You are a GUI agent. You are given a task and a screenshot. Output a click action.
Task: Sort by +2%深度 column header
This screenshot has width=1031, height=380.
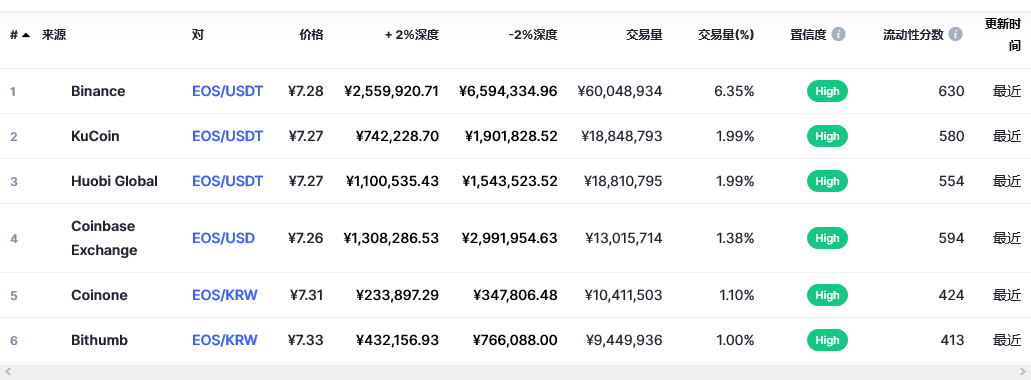coord(412,35)
